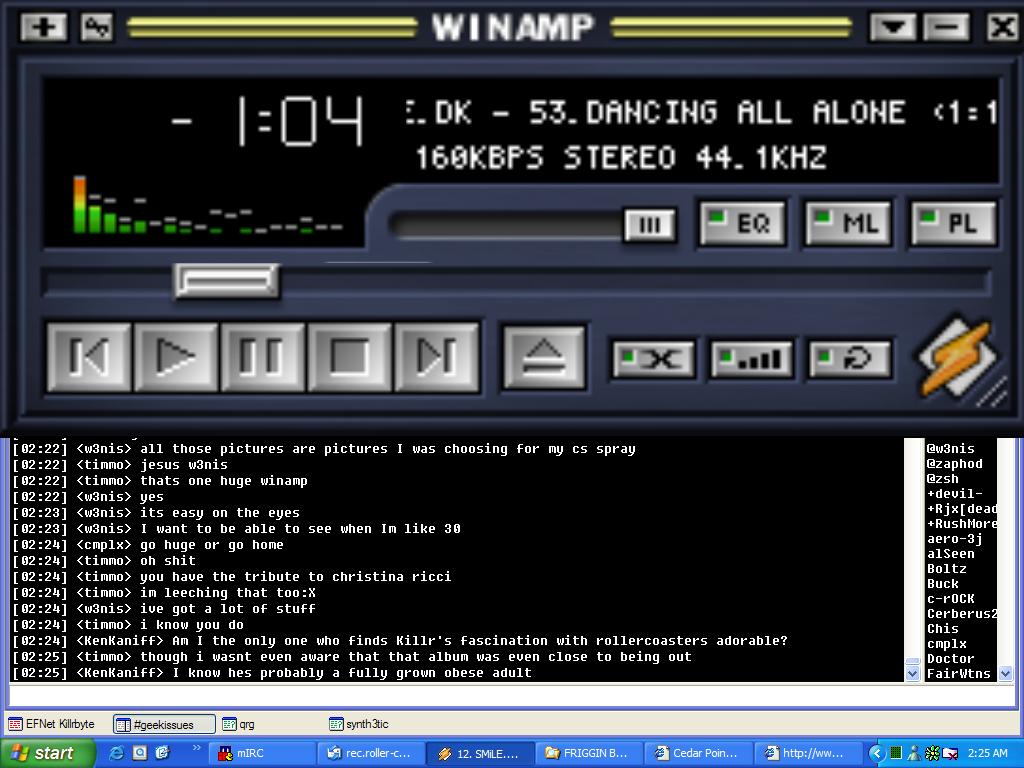Select +devil- in the nick list

click(x=954, y=494)
